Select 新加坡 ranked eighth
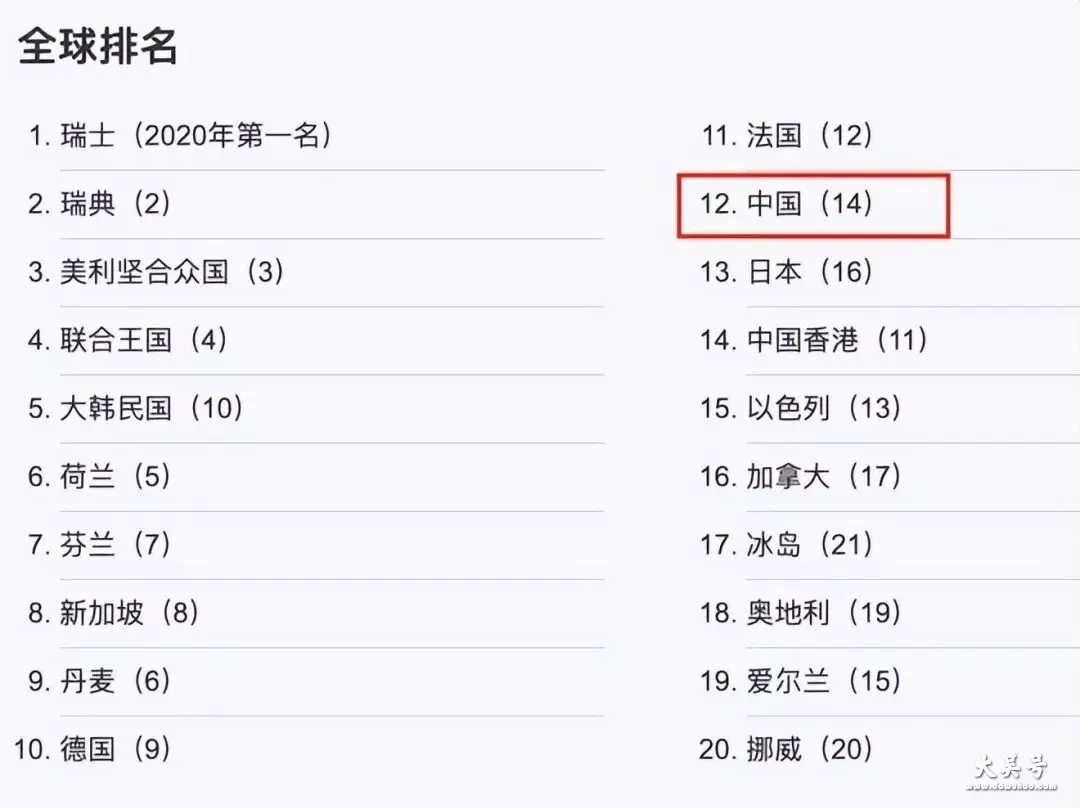This screenshot has width=1080, height=808. tap(114, 612)
